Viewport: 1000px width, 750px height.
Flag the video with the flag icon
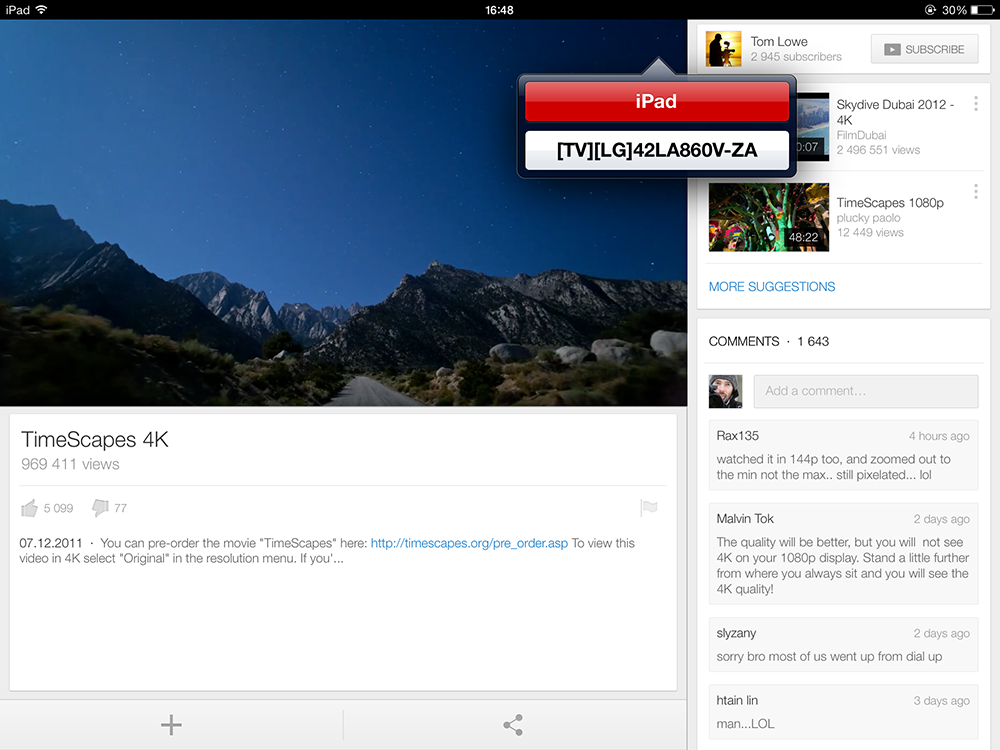point(649,508)
